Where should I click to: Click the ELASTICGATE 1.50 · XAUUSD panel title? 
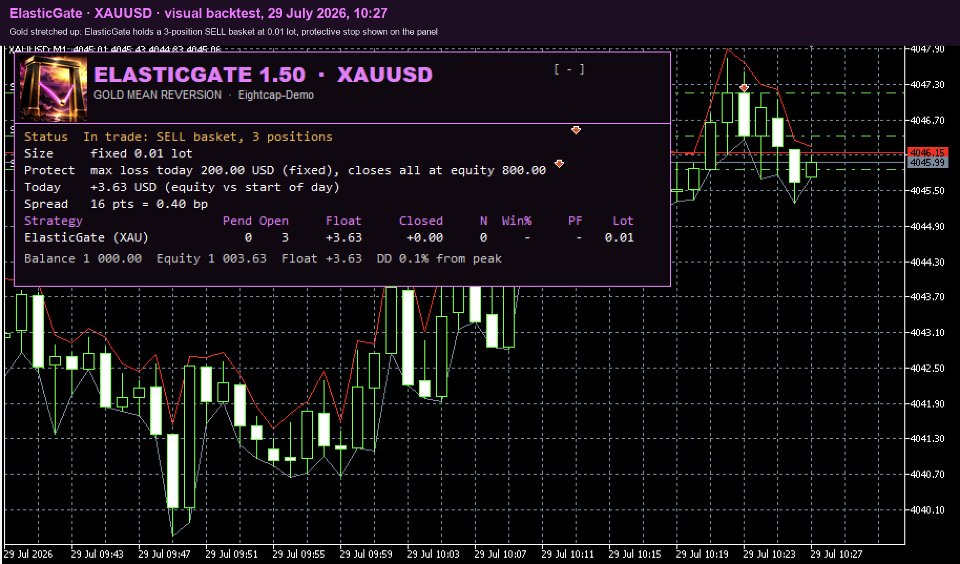[x=263, y=75]
